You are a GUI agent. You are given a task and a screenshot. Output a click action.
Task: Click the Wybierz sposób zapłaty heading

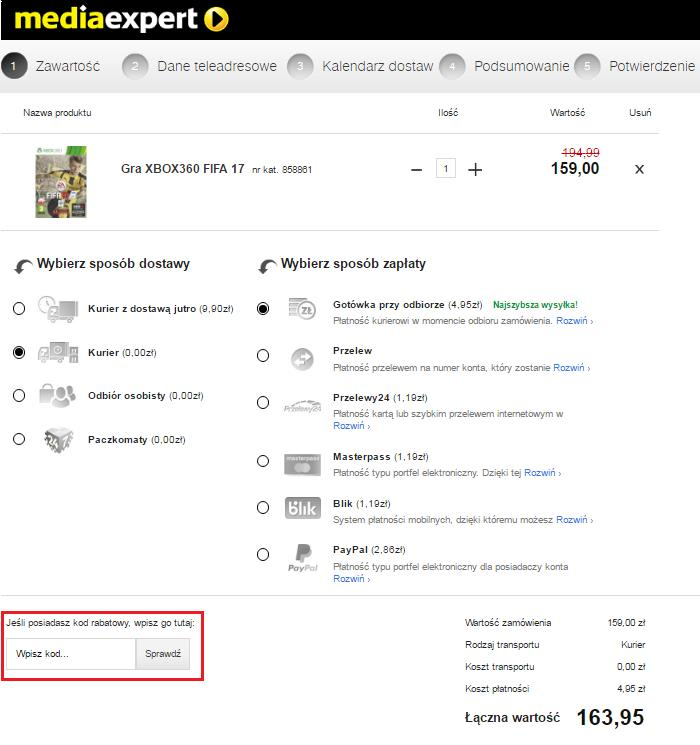pos(353,263)
